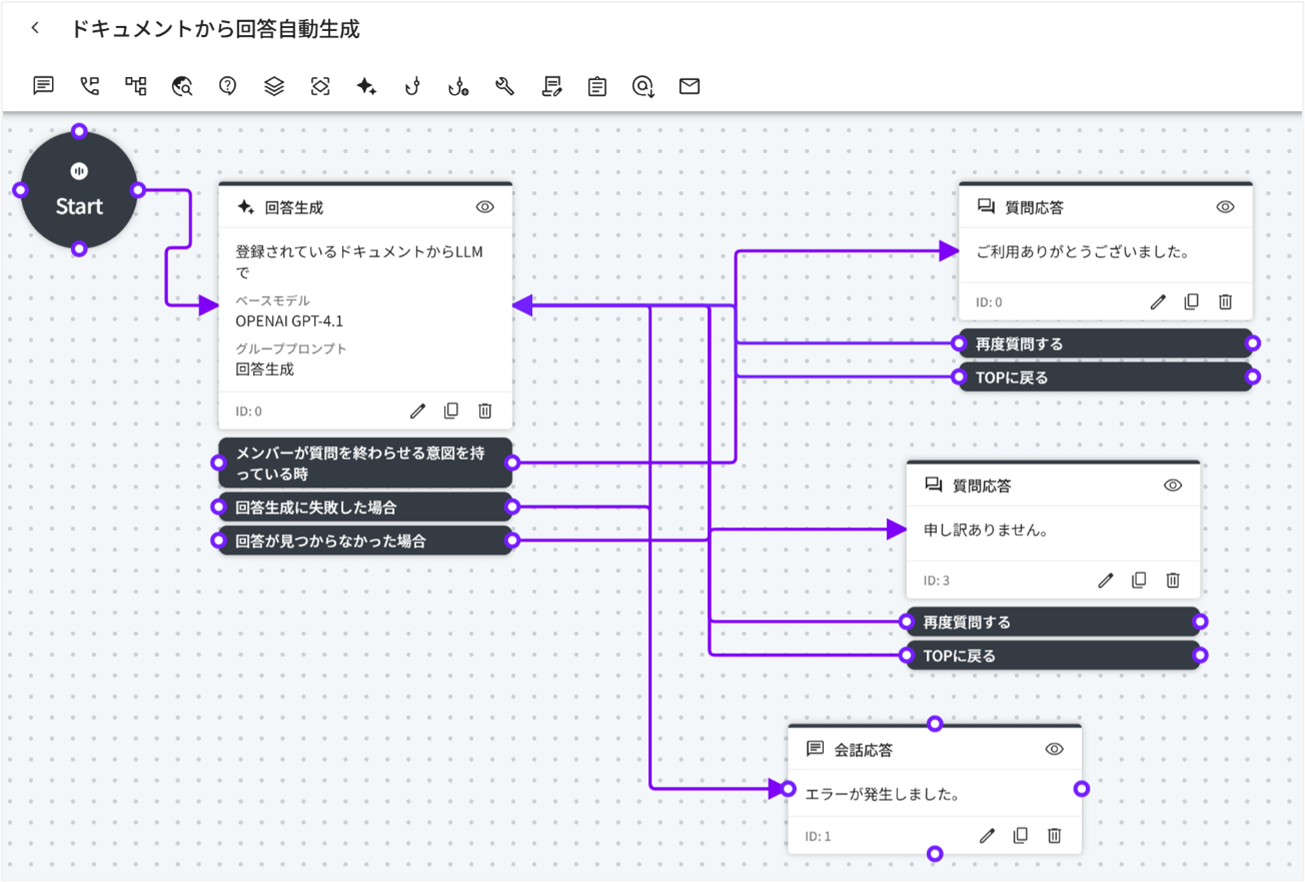The image size is (1305, 882).
Task: Toggle eye icon on 会話応答 node
Action: coord(1054,749)
